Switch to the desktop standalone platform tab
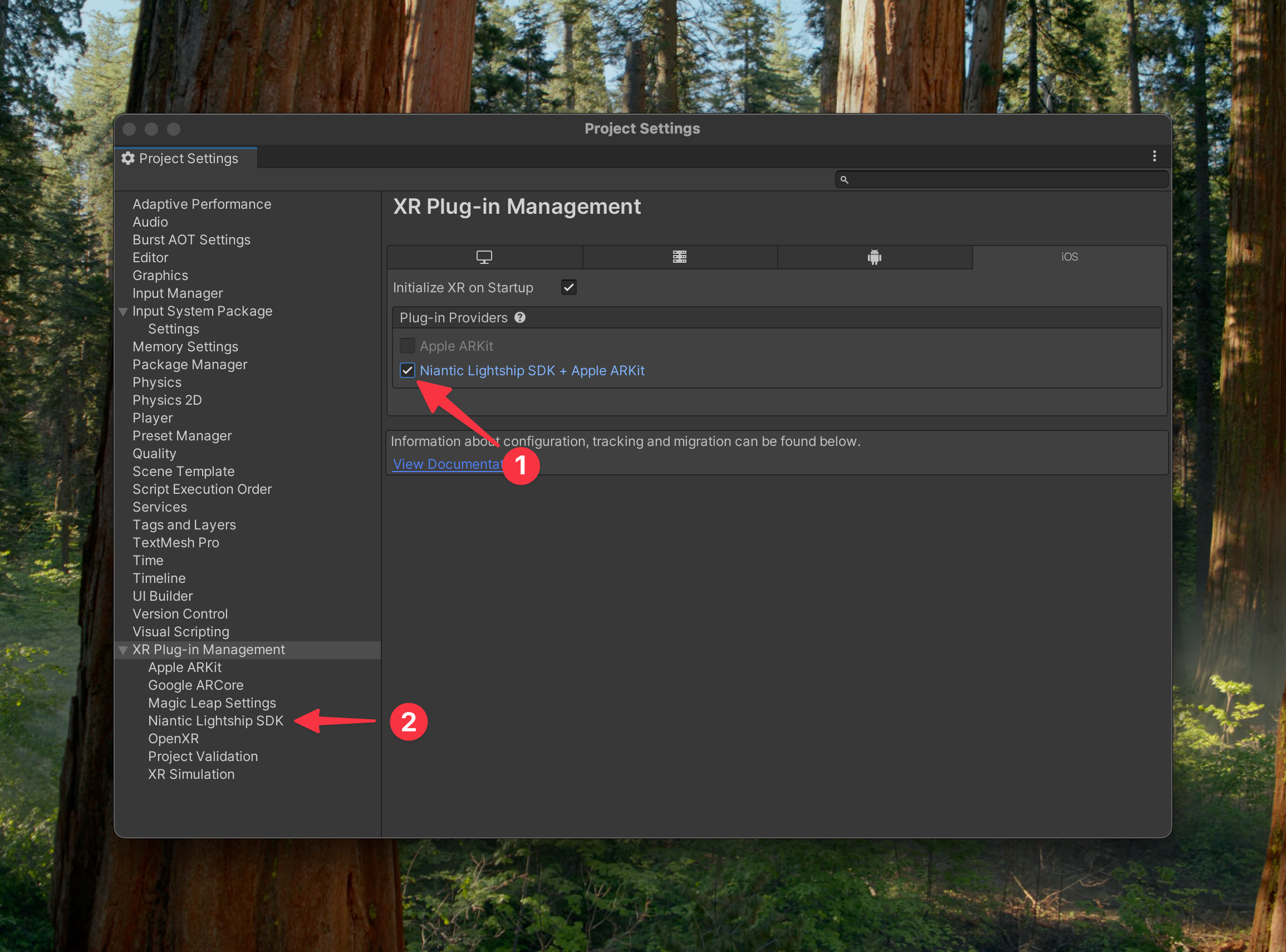The image size is (1286, 952). tap(484, 257)
